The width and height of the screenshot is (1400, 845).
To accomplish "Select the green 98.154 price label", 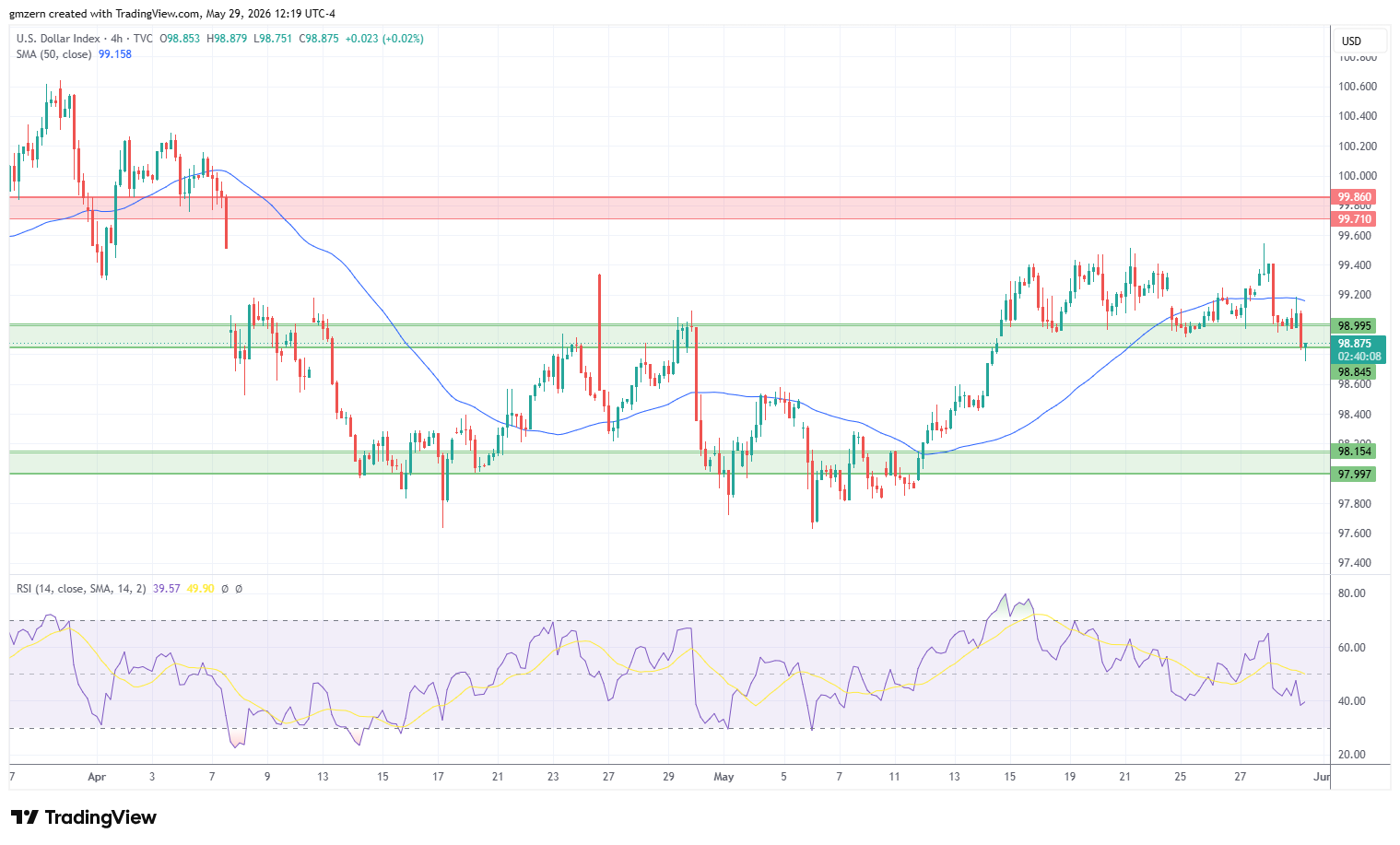I will pos(1355,452).
